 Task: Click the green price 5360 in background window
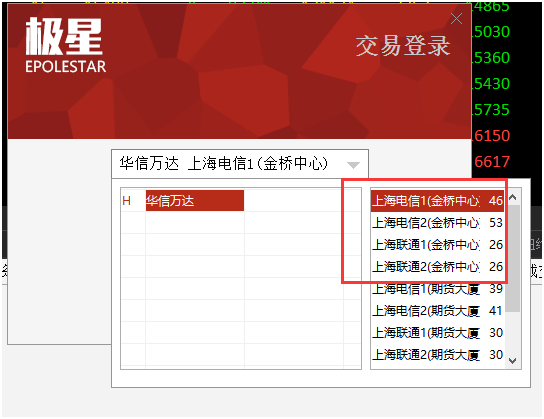click(491, 58)
